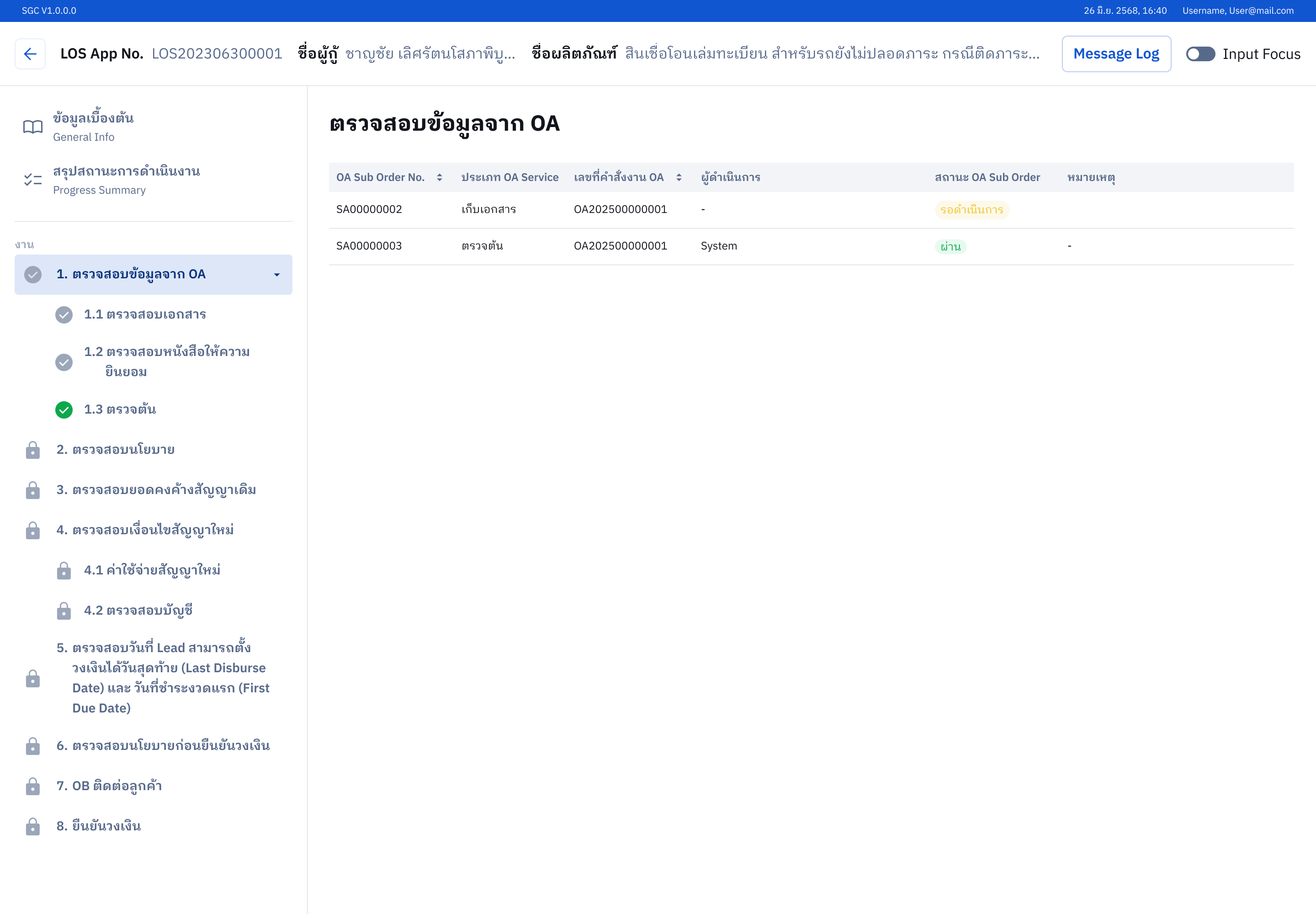Select 7. OB ติดต่อลูกค้า menu item
1316x914 pixels.
point(109,786)
